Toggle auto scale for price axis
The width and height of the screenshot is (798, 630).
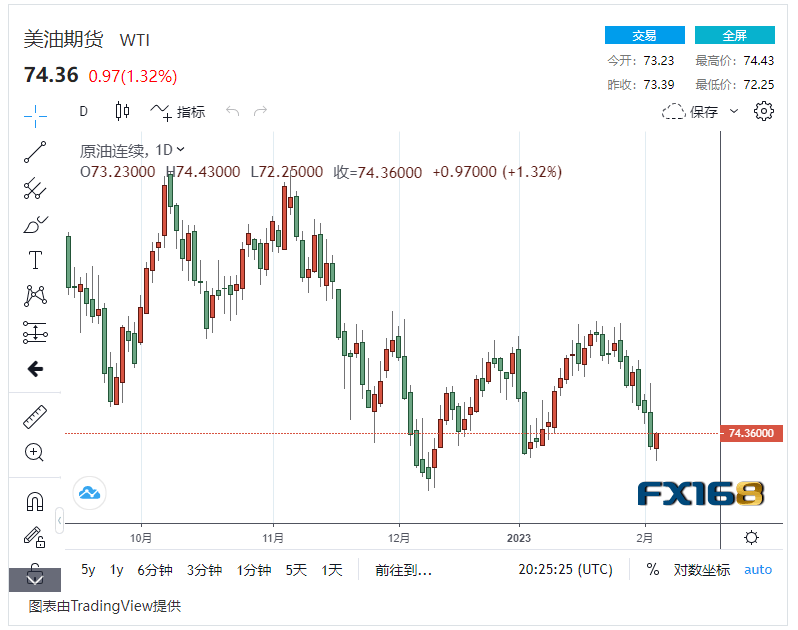[x=758, y=570]
